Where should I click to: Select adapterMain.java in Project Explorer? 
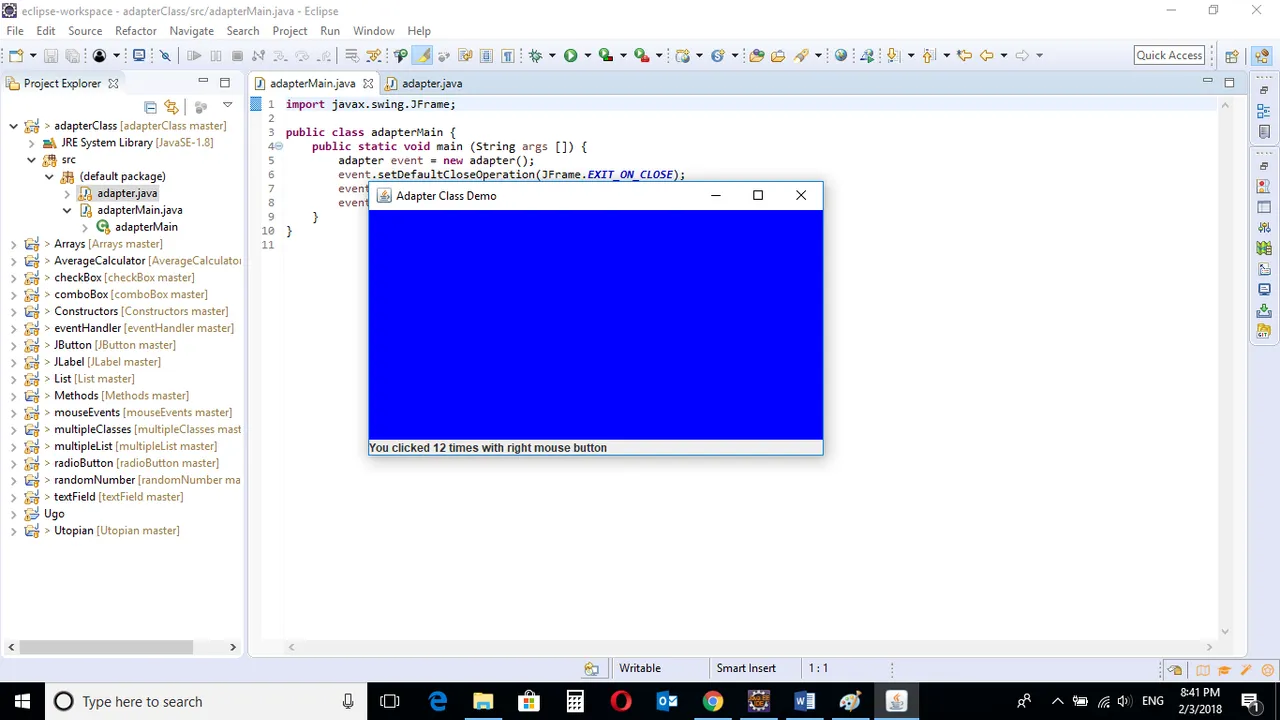click(139, 210)
